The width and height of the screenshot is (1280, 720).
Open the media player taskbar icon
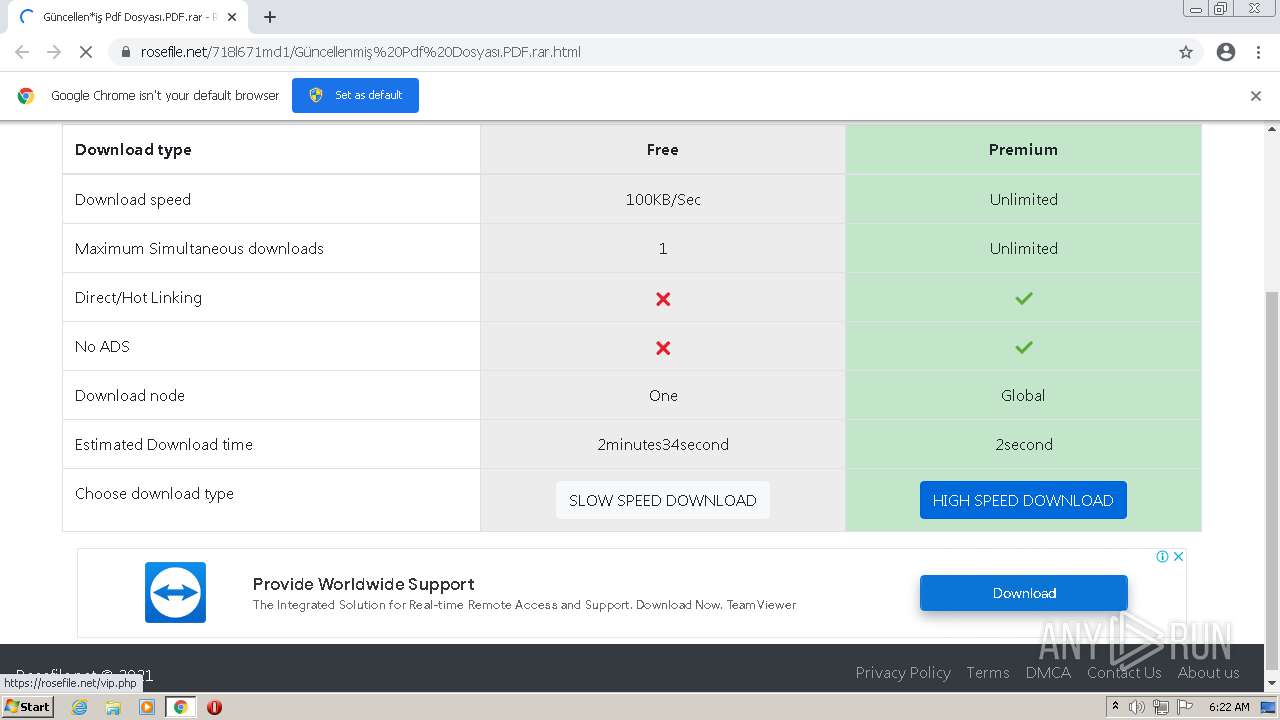[147, 707]
